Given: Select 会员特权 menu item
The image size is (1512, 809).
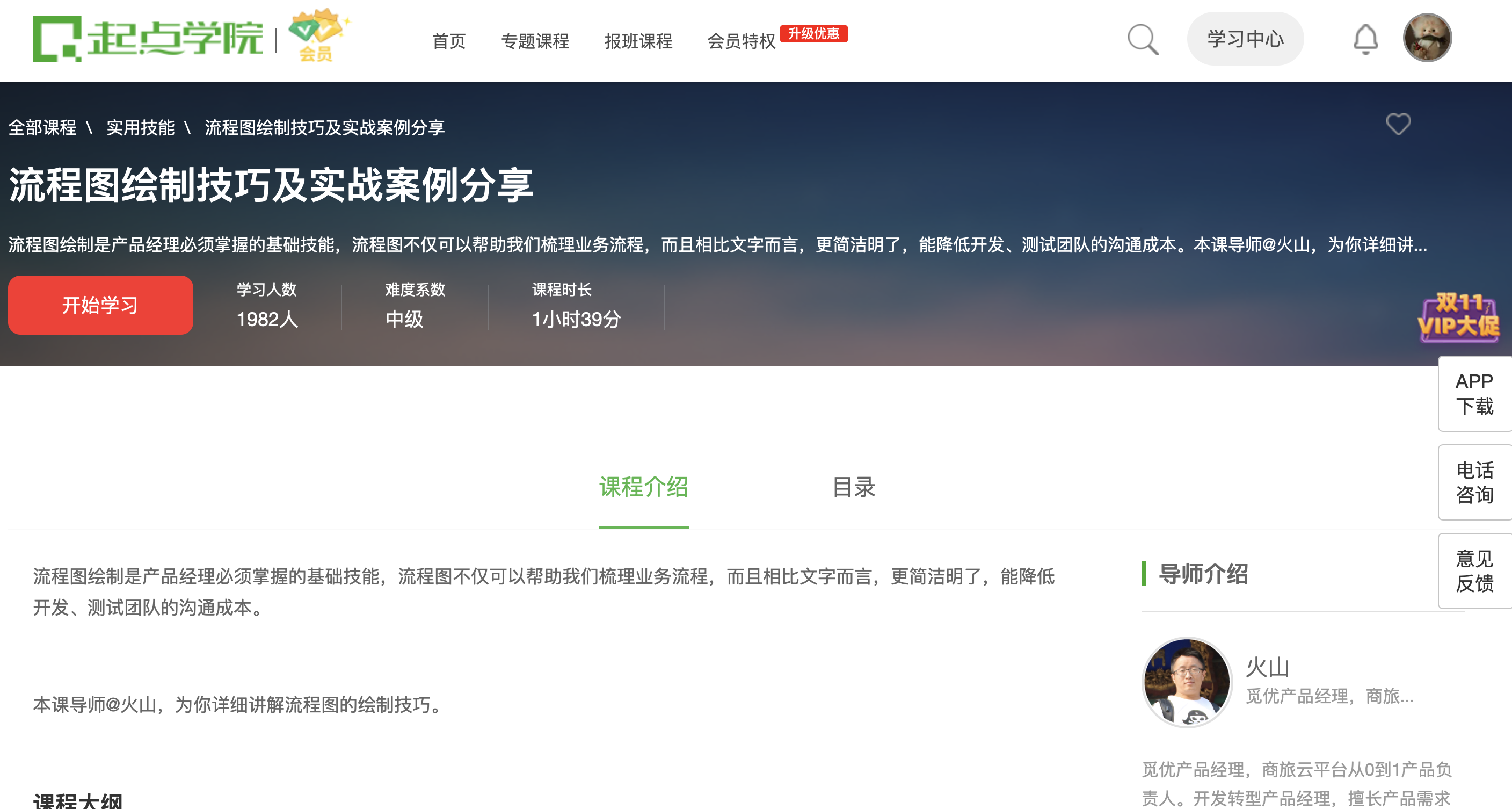Looking at the screenshot, I should tap(741, 41).
